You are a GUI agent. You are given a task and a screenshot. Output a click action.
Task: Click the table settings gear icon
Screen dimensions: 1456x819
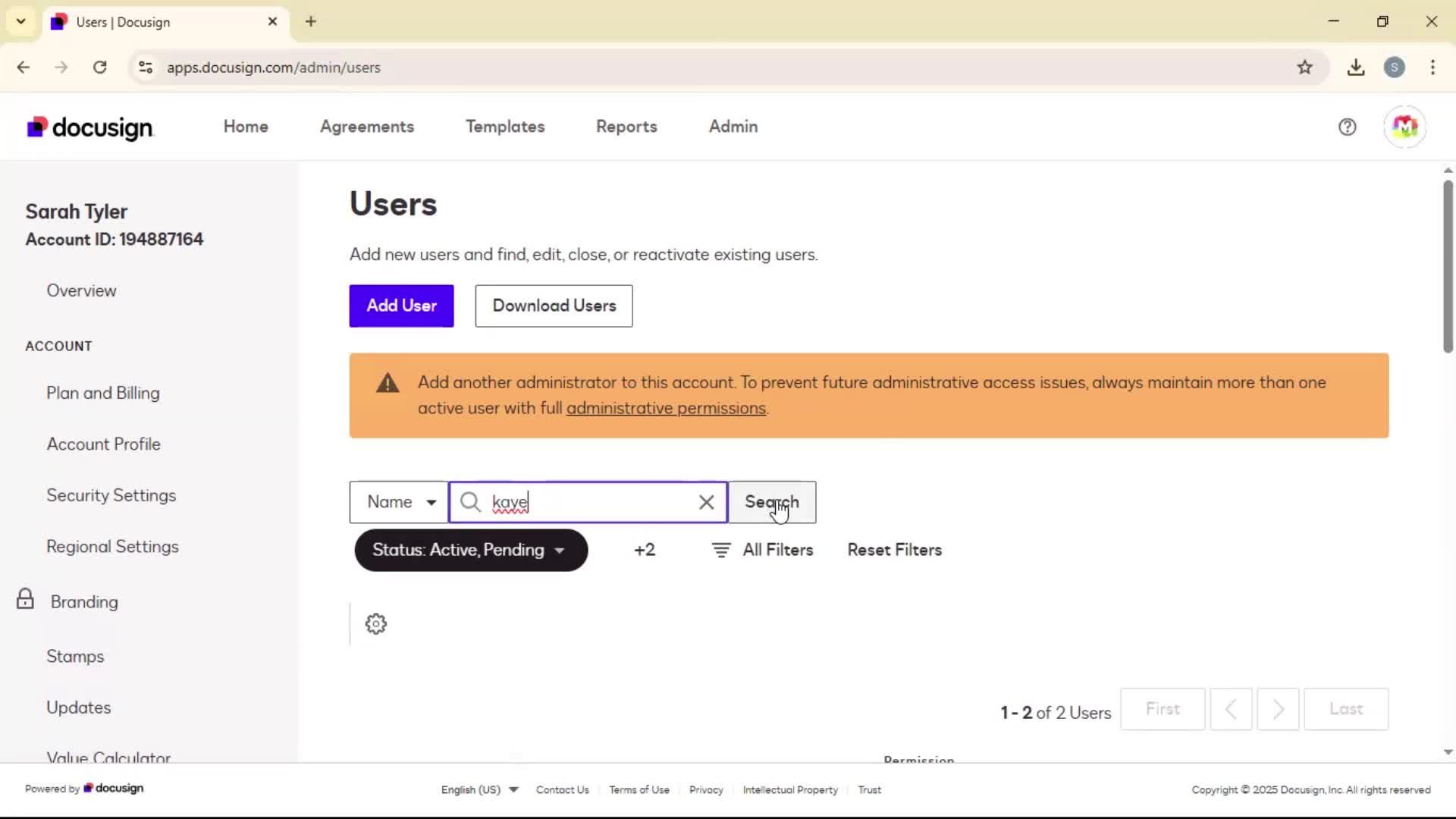376,624
